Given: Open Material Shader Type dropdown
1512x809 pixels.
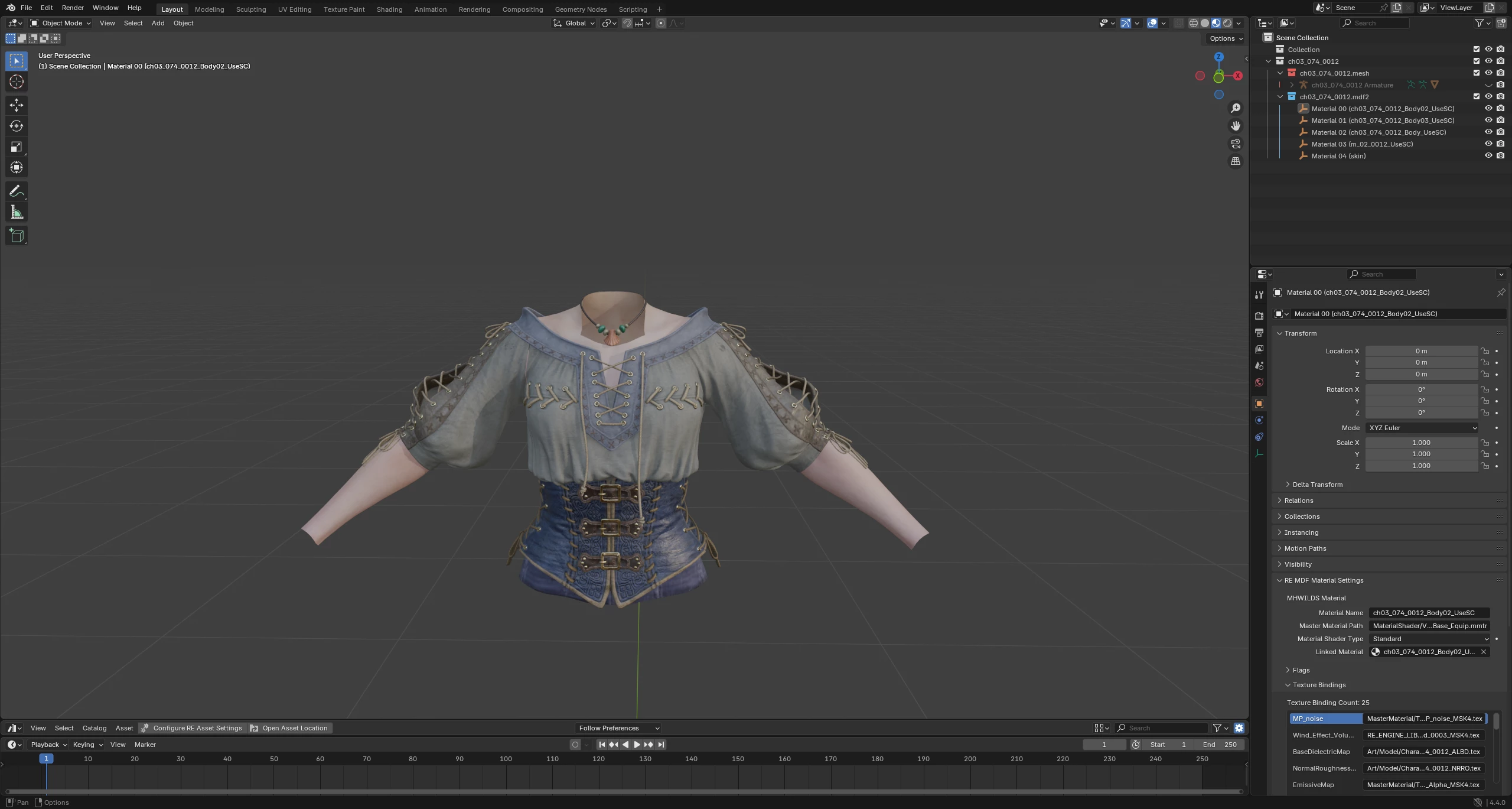Looking at the screenshot, I should pos(1429,639).
